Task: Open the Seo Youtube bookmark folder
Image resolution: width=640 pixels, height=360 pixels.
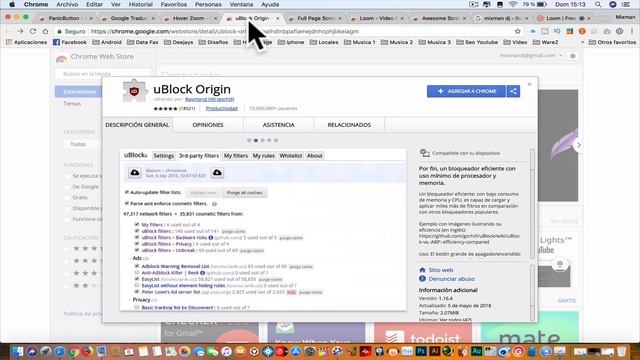Action: (477, 42)
